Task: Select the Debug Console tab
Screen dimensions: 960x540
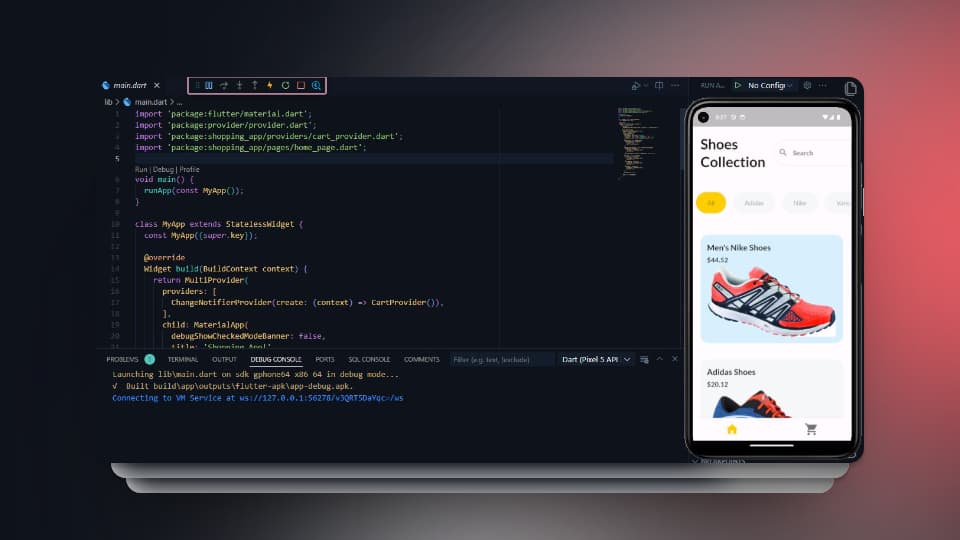Action: click(276, 359)
